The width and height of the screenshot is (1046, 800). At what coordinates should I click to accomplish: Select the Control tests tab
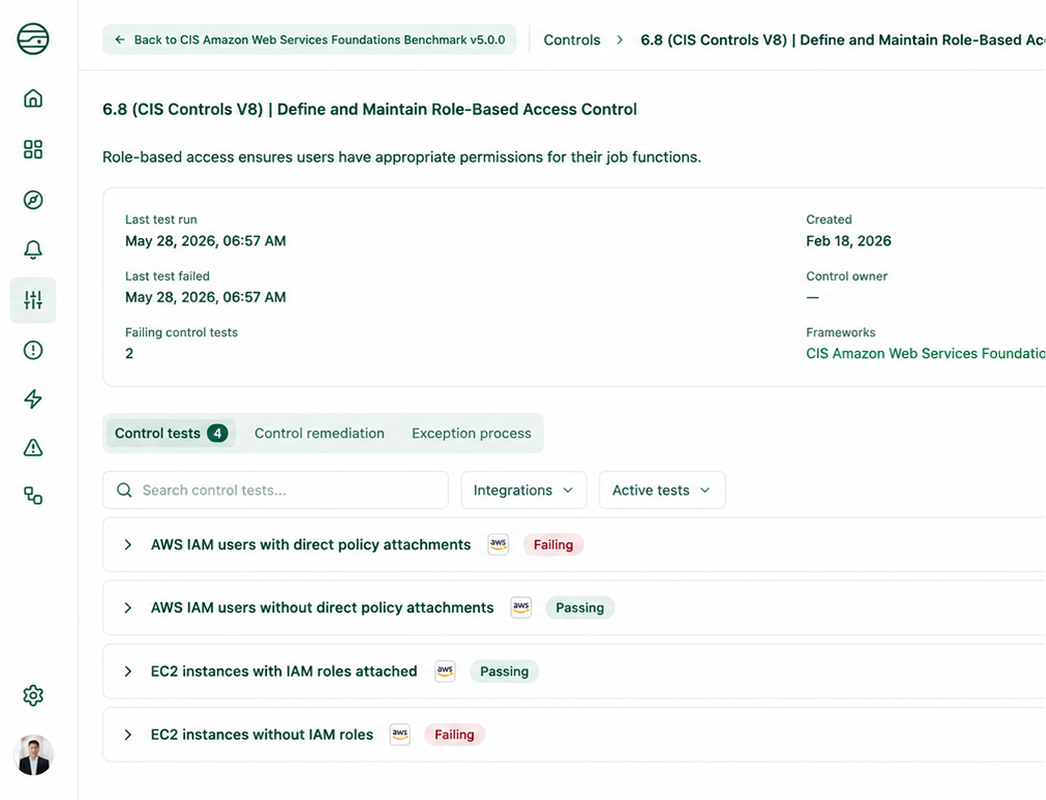[171, 433]
